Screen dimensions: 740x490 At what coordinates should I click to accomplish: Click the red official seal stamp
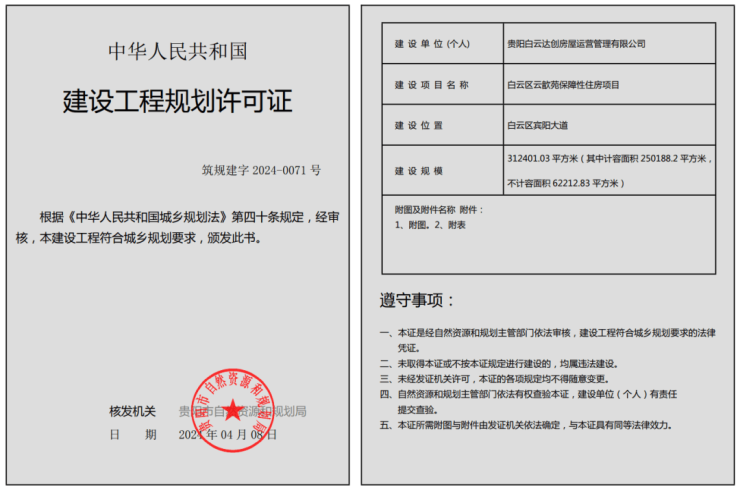pyautogui.click(x=233, y=410)
